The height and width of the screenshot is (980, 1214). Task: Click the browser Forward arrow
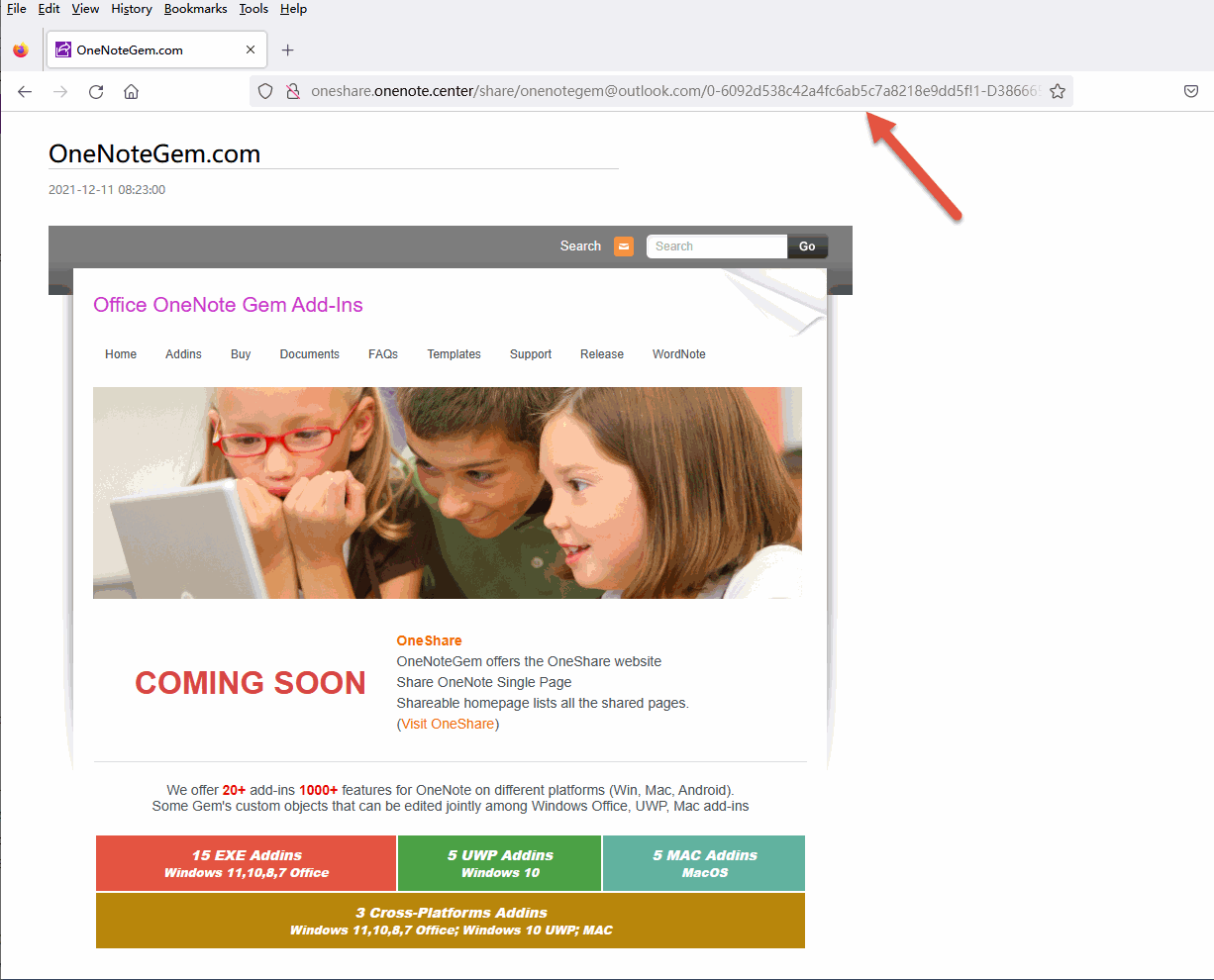point(60,91)
